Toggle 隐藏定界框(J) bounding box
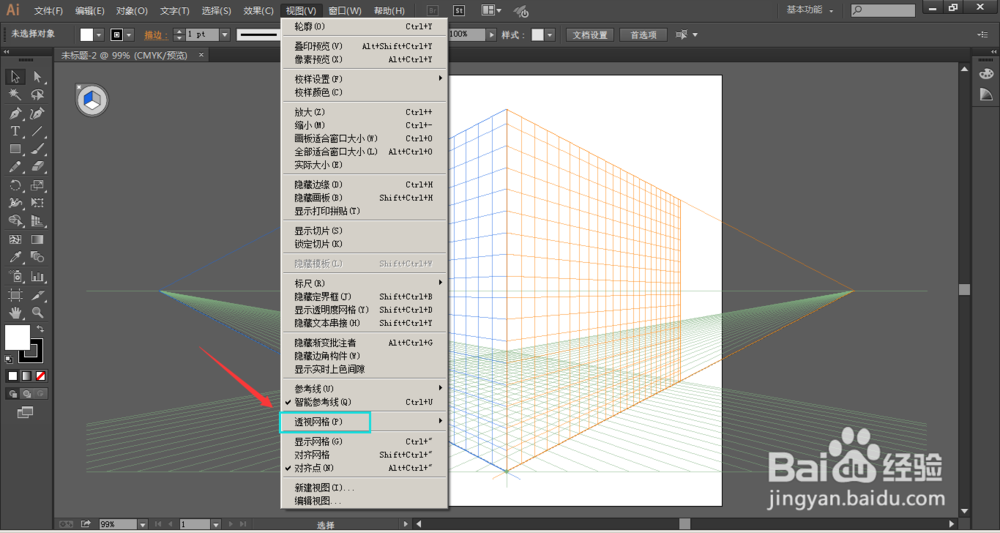 click(x=364, y=296)
